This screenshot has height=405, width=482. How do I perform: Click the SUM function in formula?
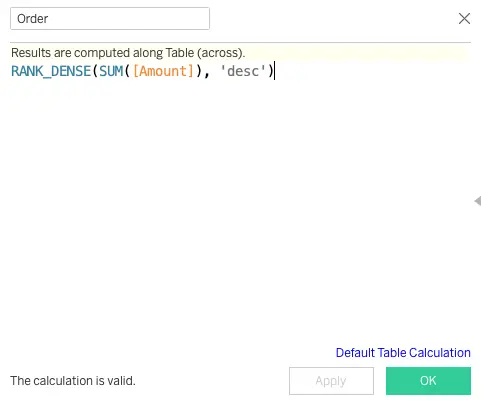coord(111,71)
